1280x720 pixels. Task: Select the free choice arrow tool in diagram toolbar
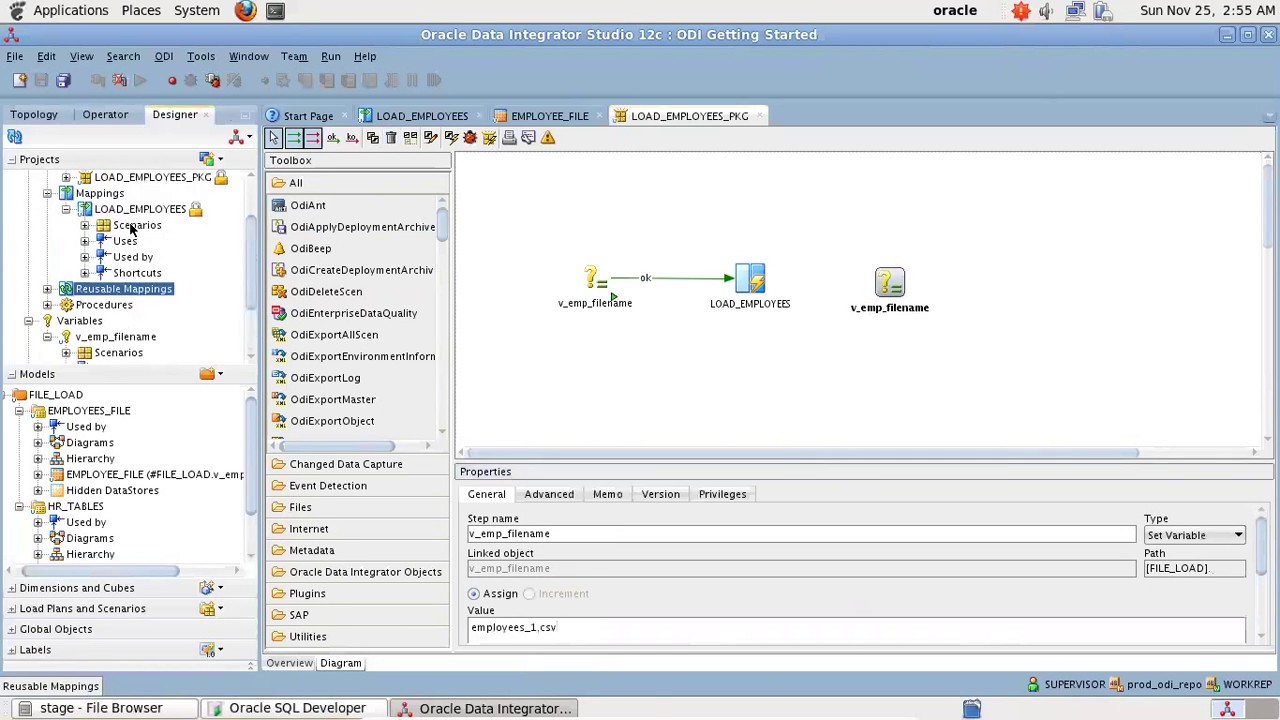(274, 138)
